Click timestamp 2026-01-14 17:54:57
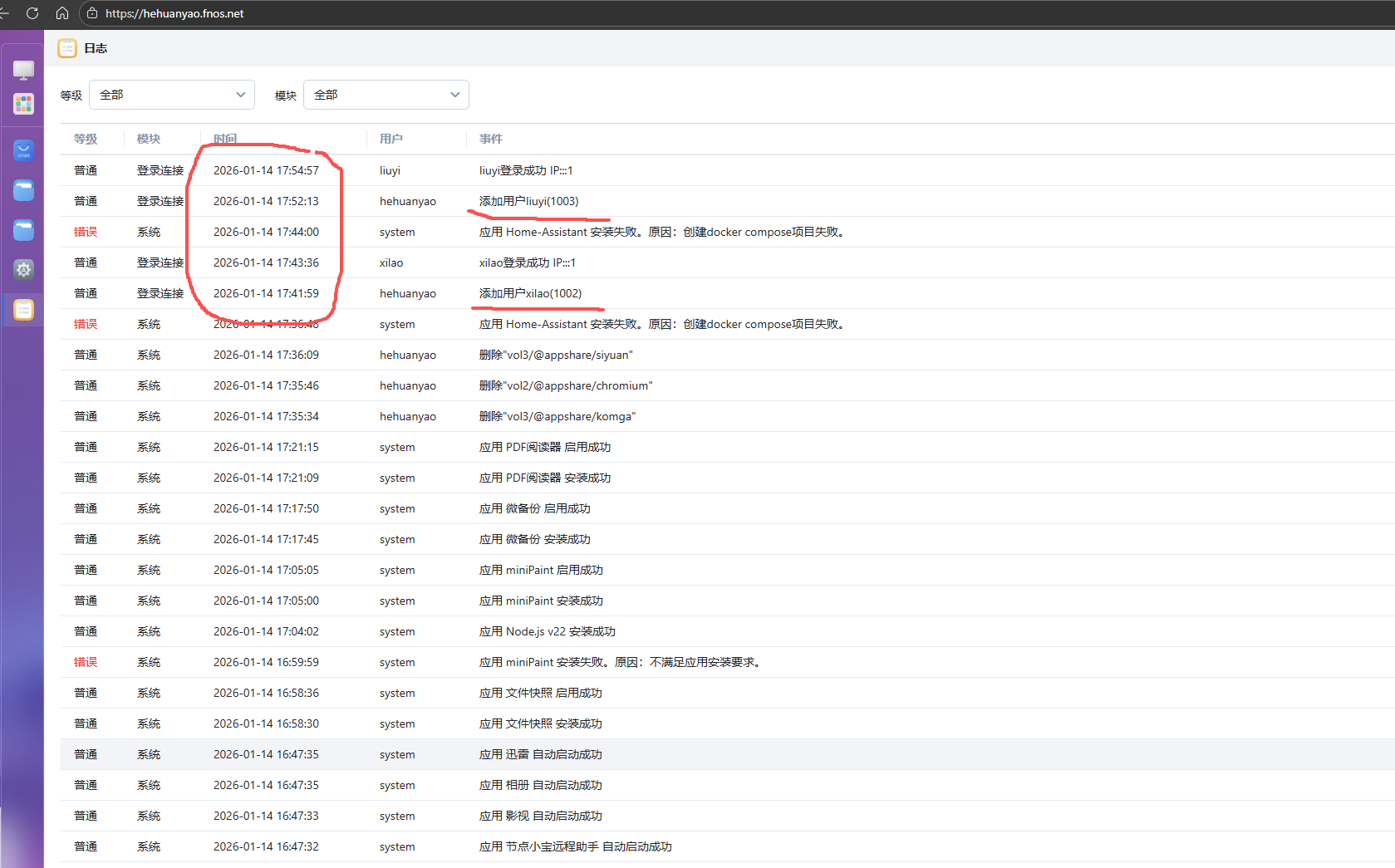The height and width of the screenshot is (868, 1395). 266,170
